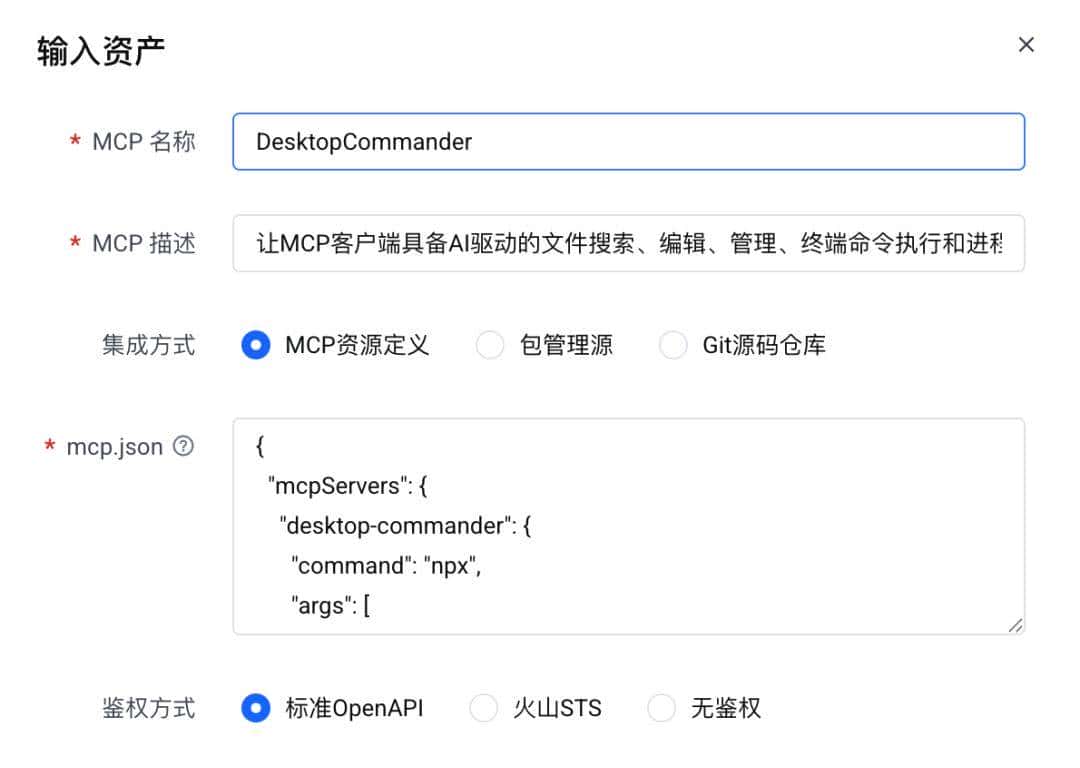Click the command npx line in mcp.json
Screen dimensions: 1080x768
coord(385,565)
